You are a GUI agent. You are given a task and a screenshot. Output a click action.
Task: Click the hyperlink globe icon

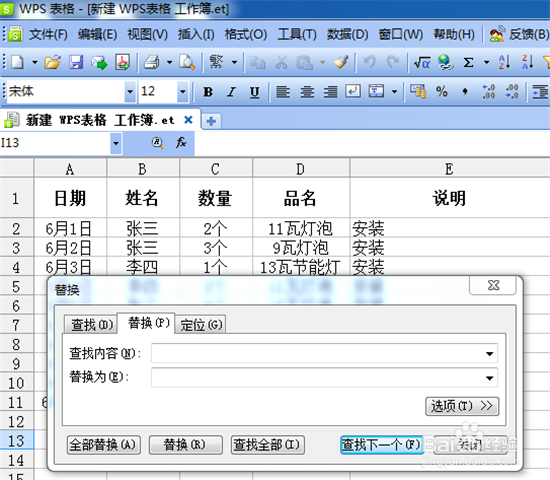tap(445, 62)
